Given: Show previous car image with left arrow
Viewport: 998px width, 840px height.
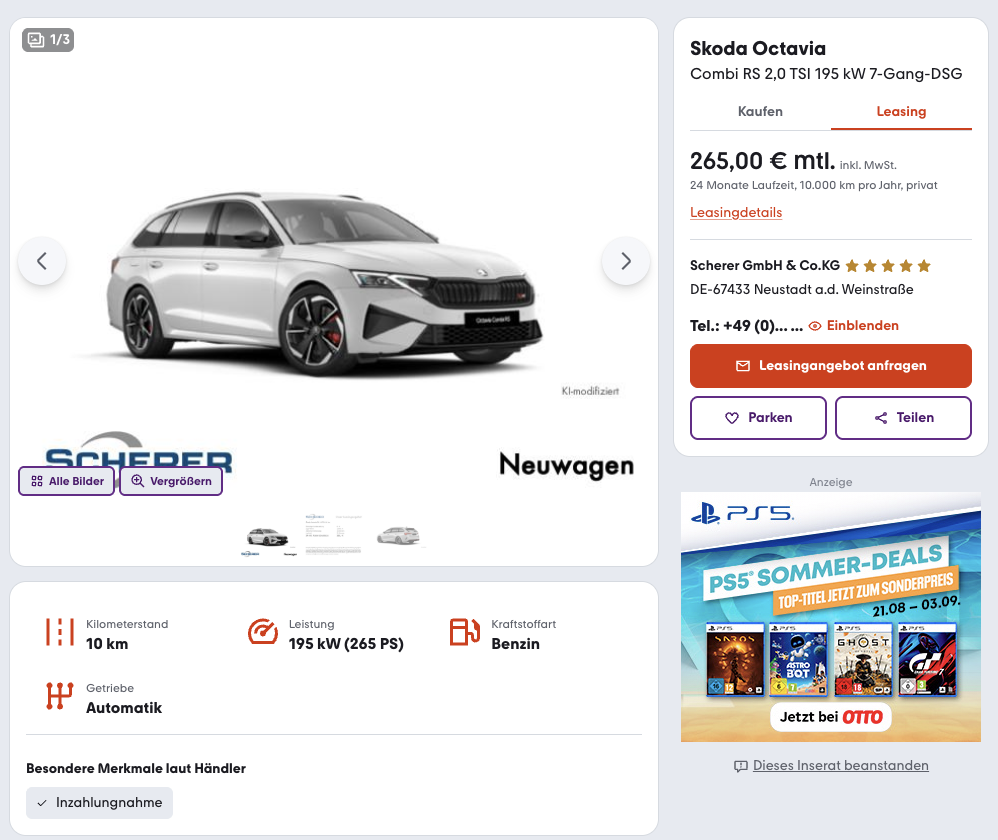Looking at the screenshot, I should click(x=42, y=261).
